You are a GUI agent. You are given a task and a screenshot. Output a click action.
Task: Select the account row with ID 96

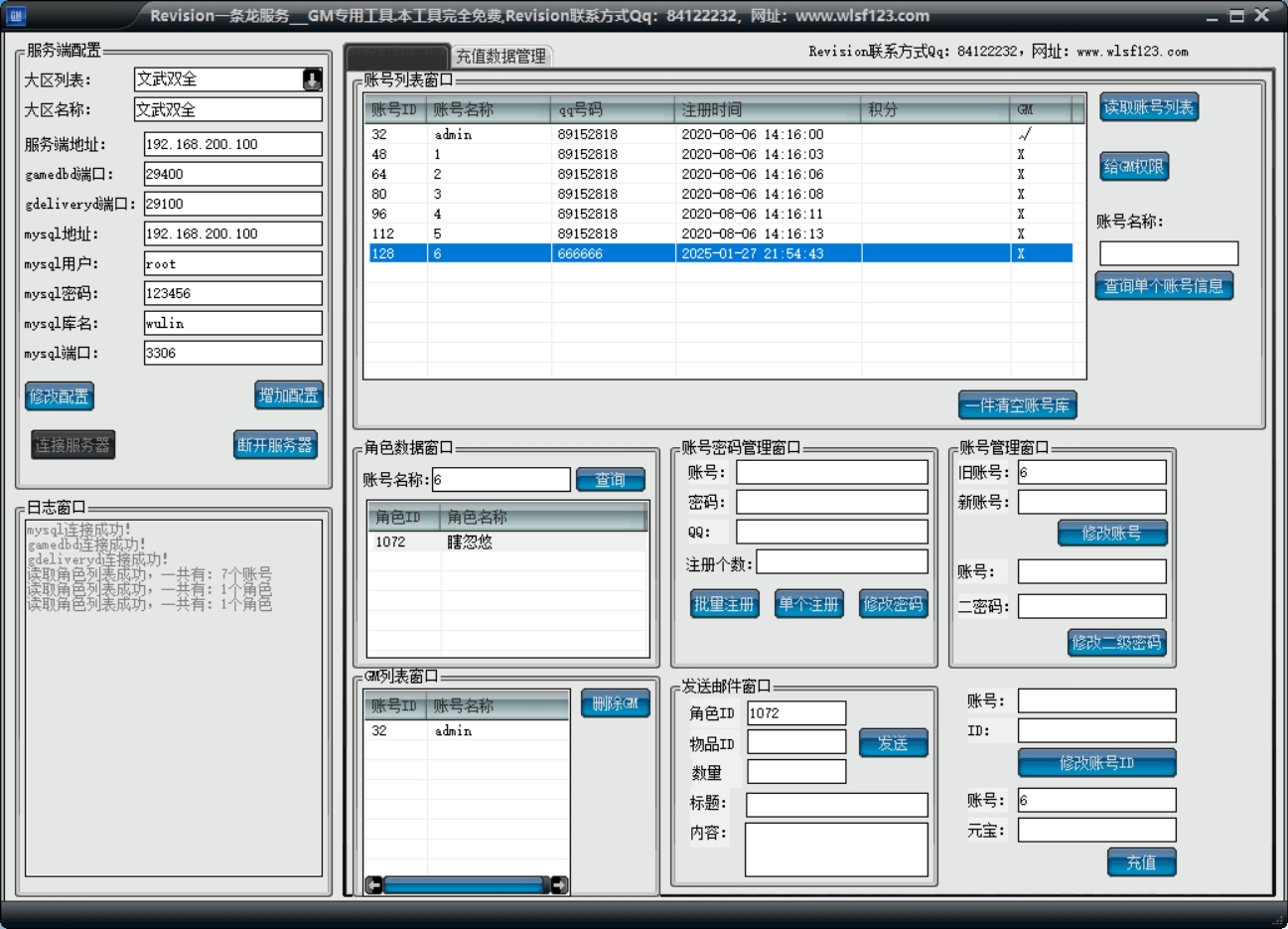(720, 214)
